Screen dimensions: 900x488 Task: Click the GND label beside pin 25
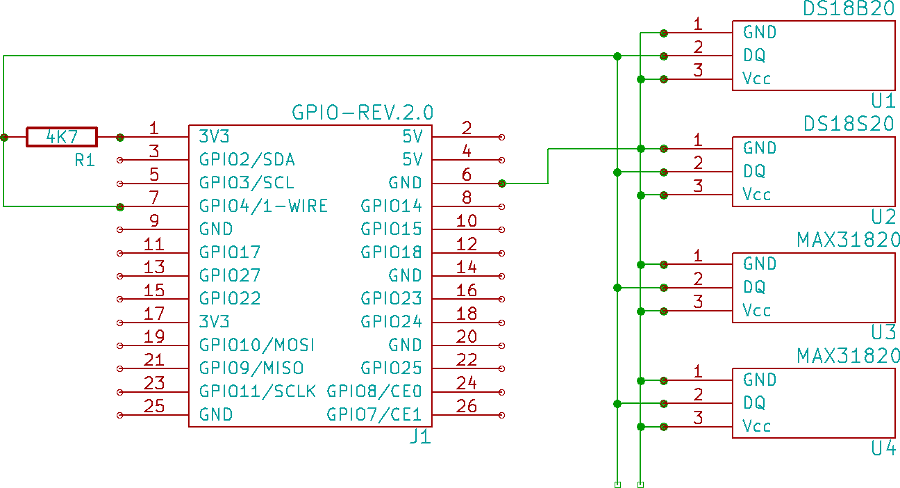216,415
